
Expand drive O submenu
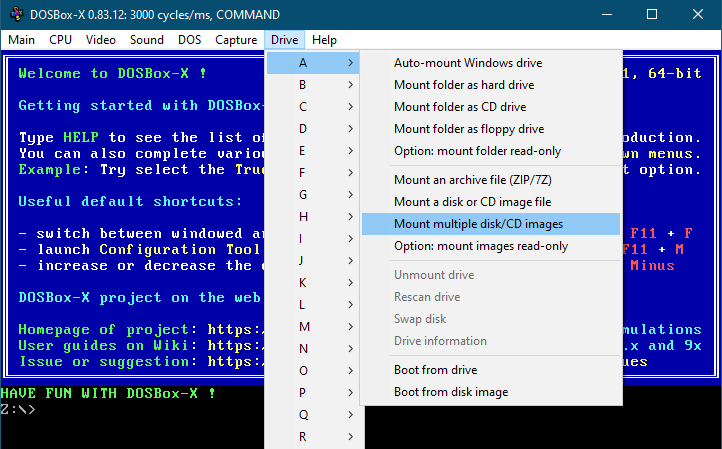[313, 371]
